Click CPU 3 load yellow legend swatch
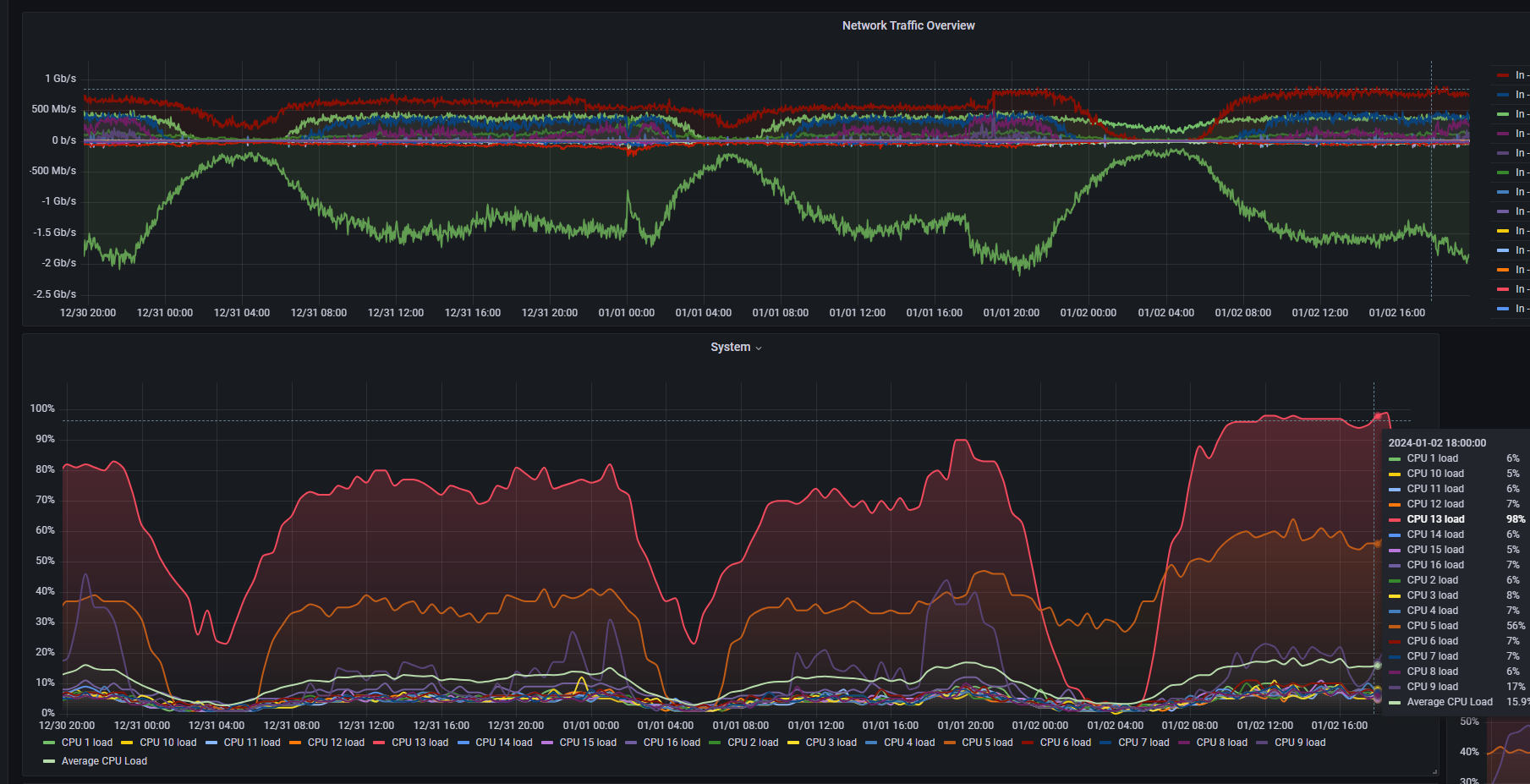1530x784 pixels. click(x=793, y=743)
